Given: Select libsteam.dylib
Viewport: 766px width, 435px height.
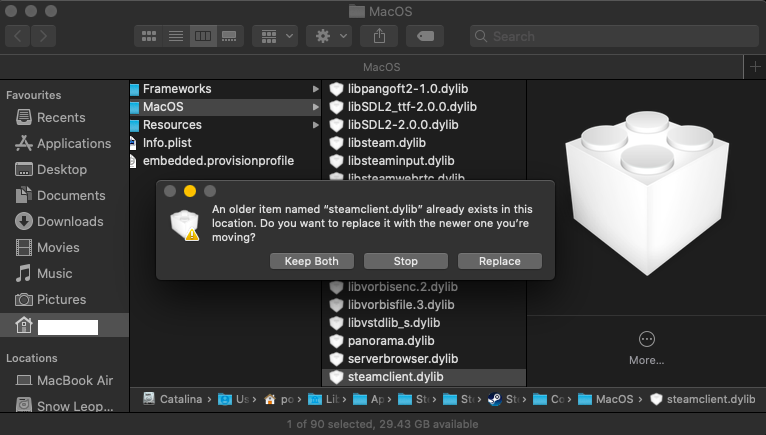Looking at the screenshot, I should pyautogui.click(x=378, y=143).
